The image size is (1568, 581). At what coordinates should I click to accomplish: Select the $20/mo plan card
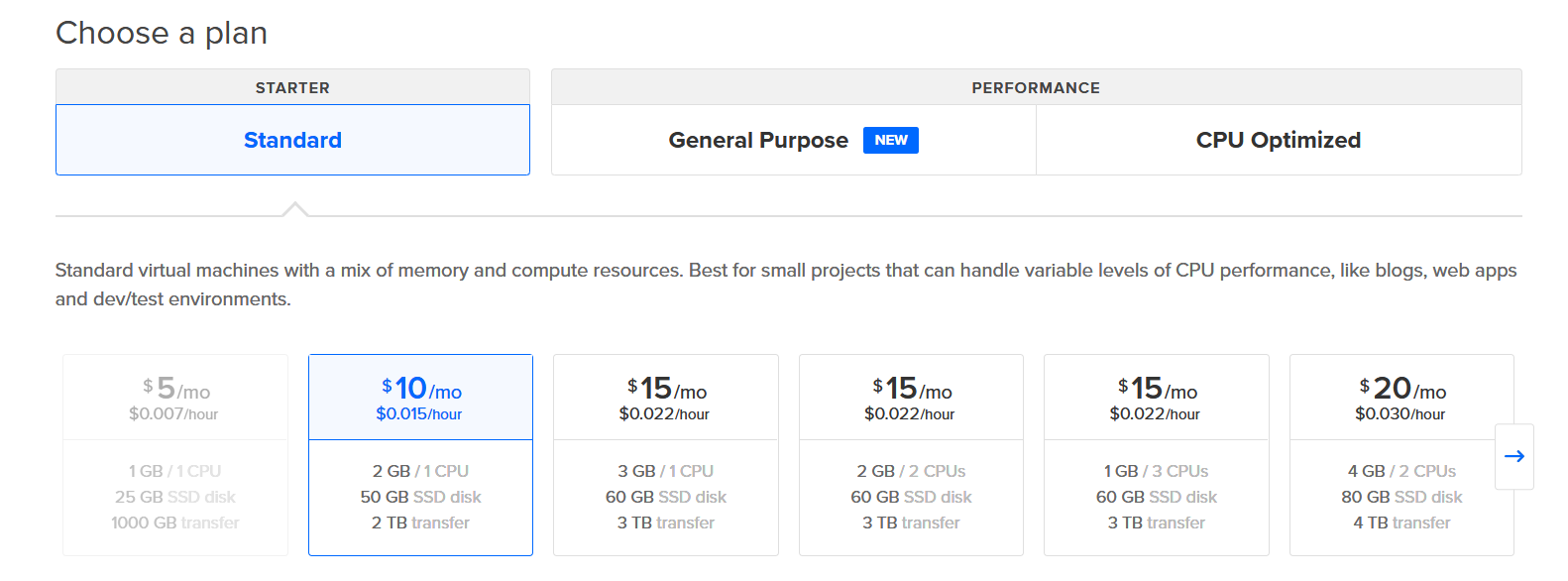[1400, 454]
